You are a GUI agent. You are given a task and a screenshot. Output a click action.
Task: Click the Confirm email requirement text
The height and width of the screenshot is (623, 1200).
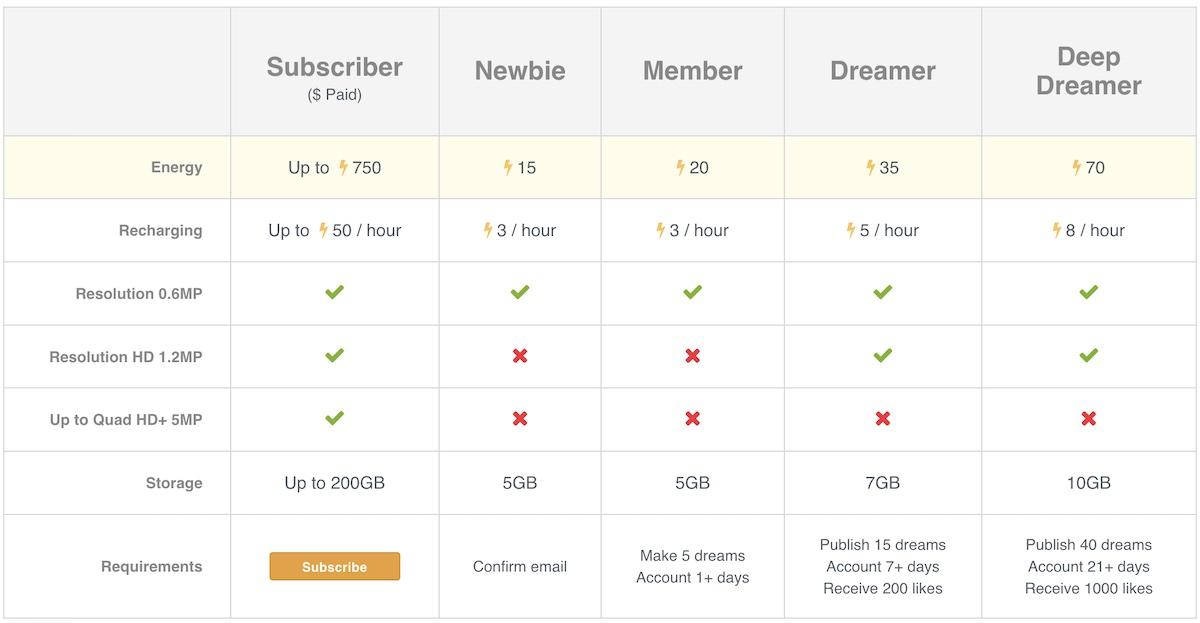[520, 567]
